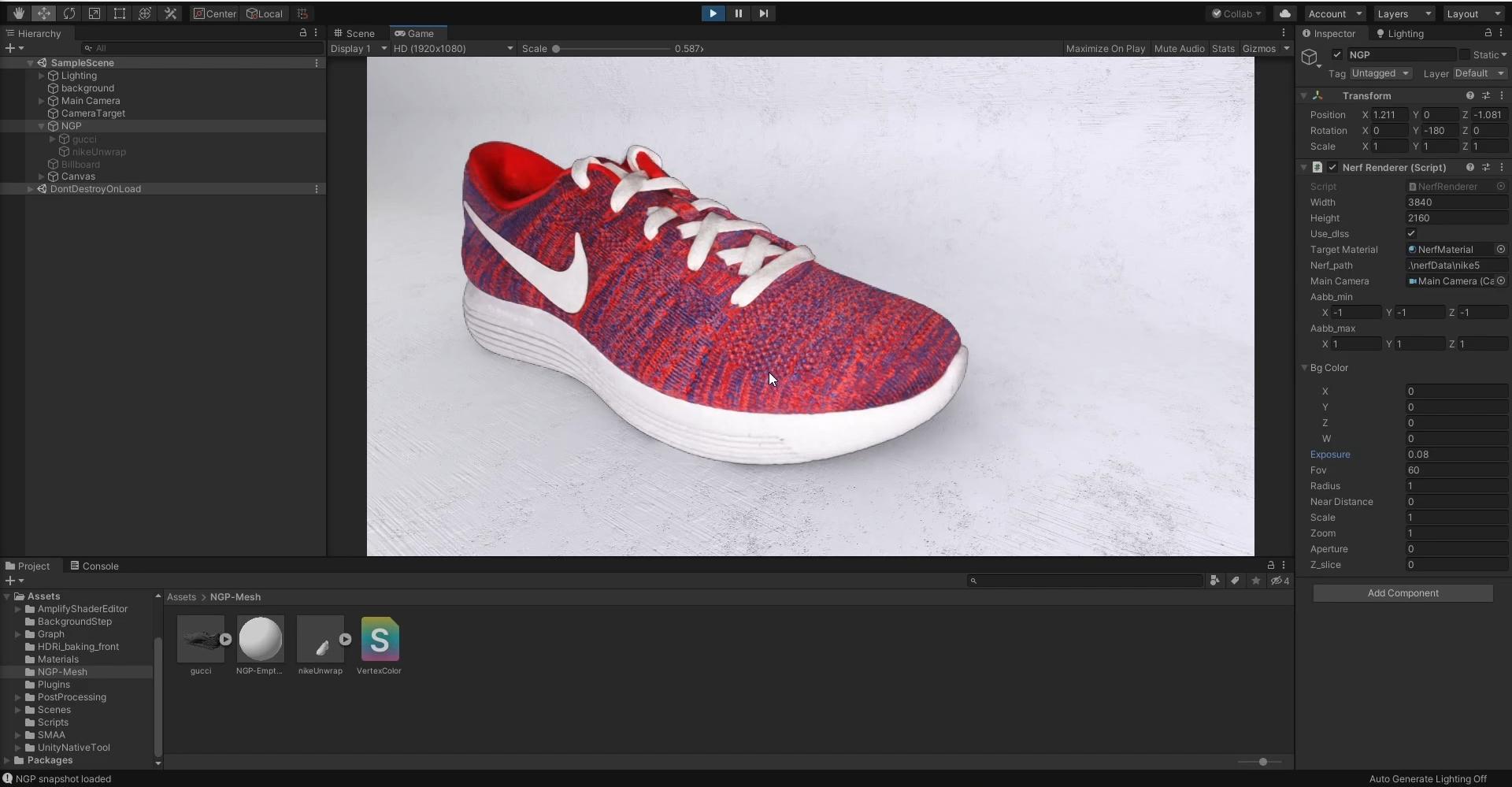This screenshot has height=787, width=1512.
Task: Open Nerf Renderer component options menu
Action: pos(1502,167)
